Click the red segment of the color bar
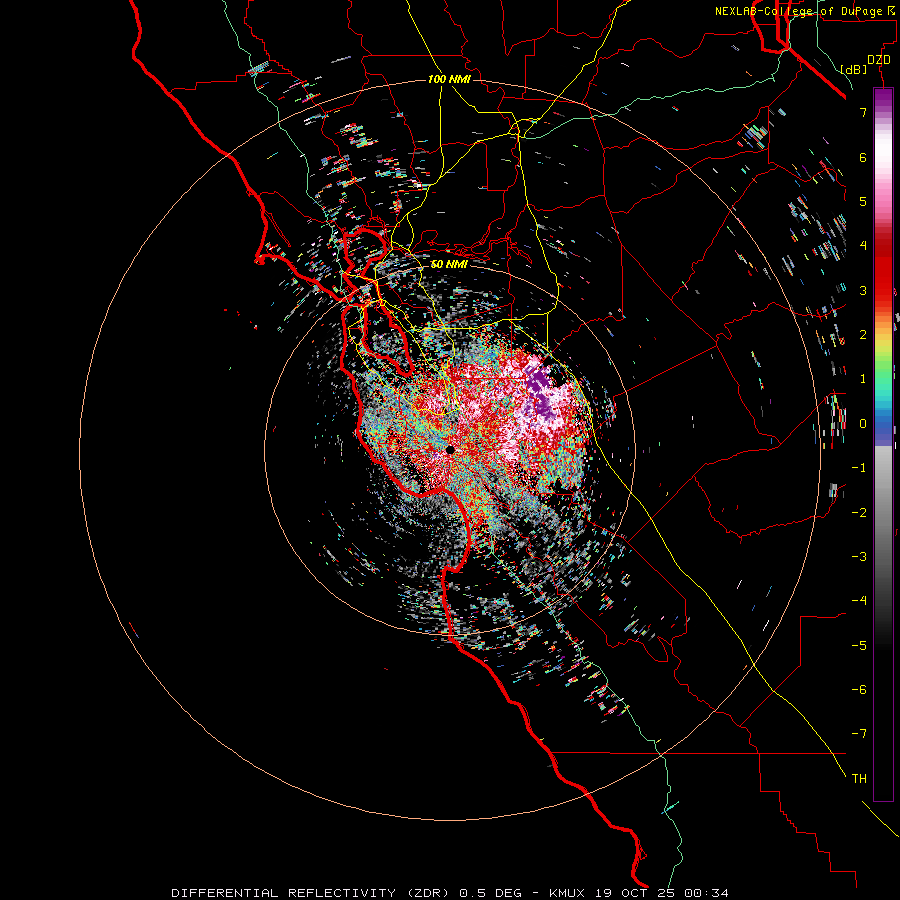Screen dimensions: 900x900 coord(883,270)
